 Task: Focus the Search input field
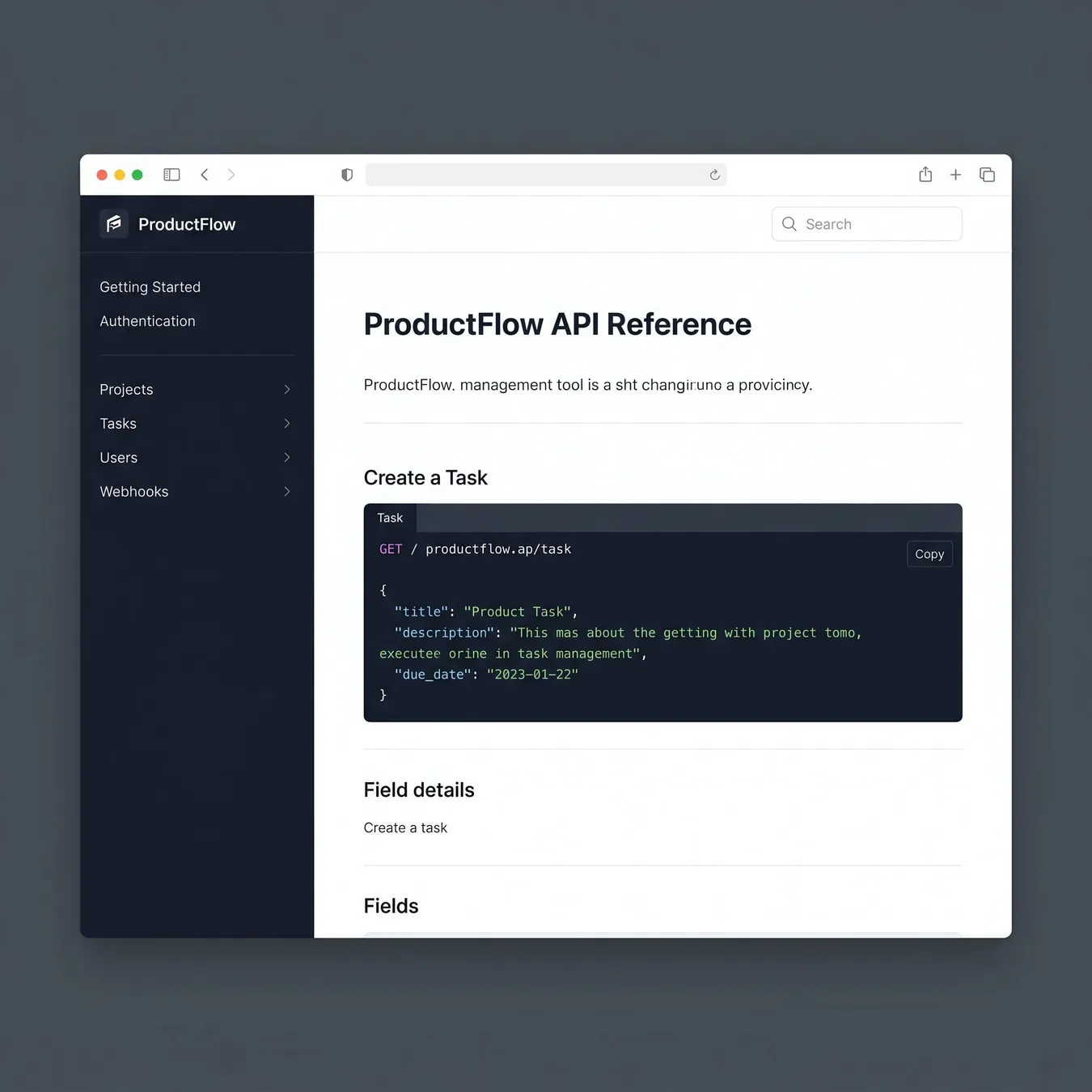(x=867, y=224)
